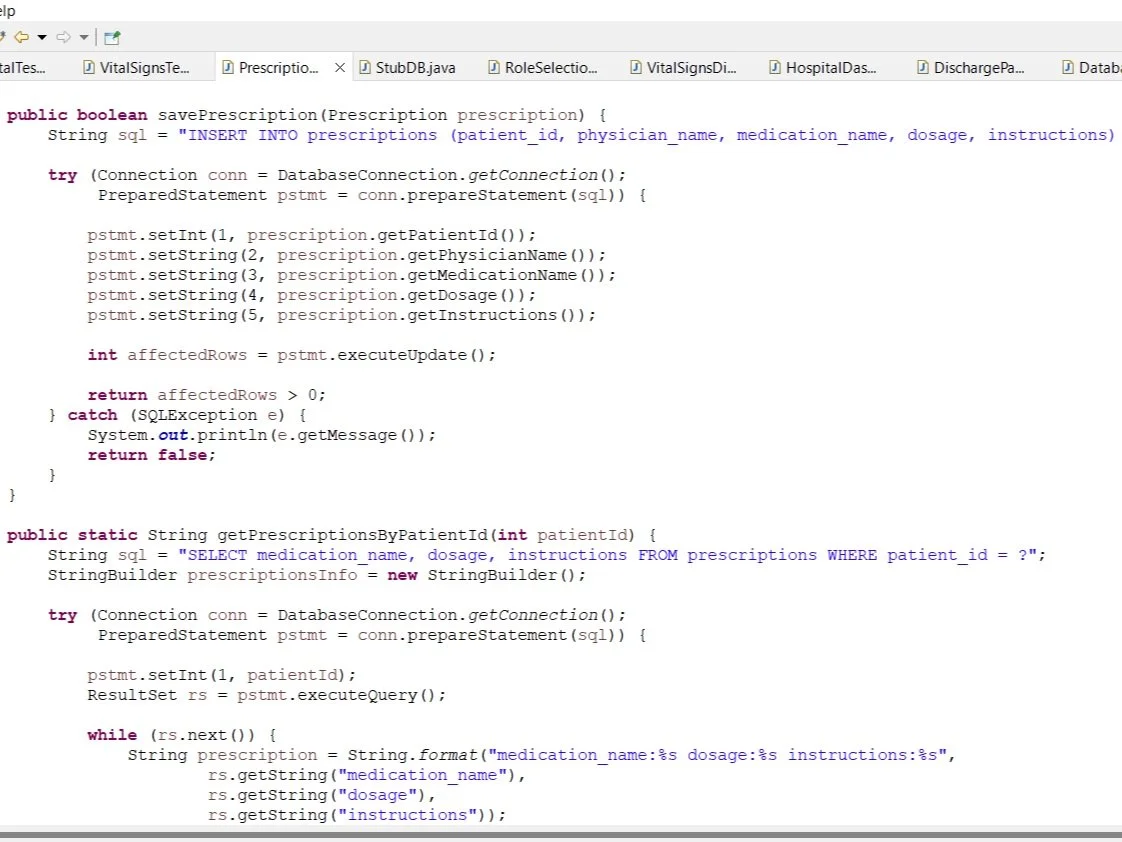Viewport: 1122px width, 842px height.
Task: Click getDosage in the setString call
Action: click(452, 295)
